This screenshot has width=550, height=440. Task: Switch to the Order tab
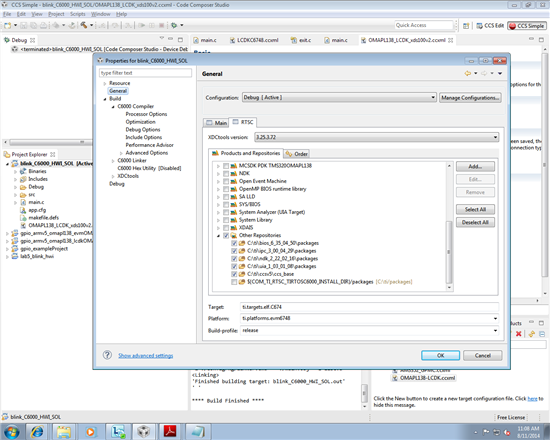click(x=297, y=154)
